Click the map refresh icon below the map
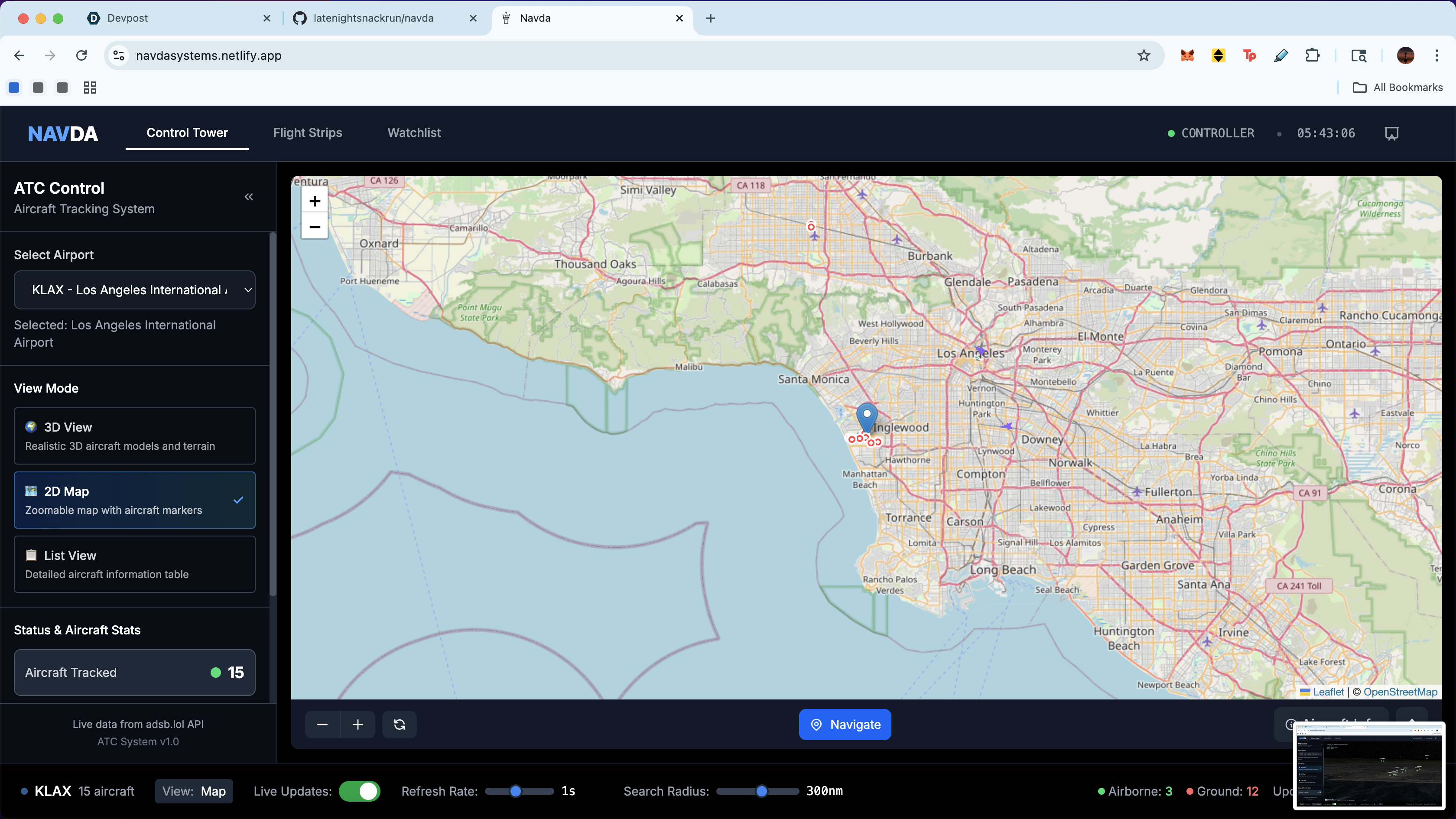Screen dimensions: 1456x819 coord(399,725)
